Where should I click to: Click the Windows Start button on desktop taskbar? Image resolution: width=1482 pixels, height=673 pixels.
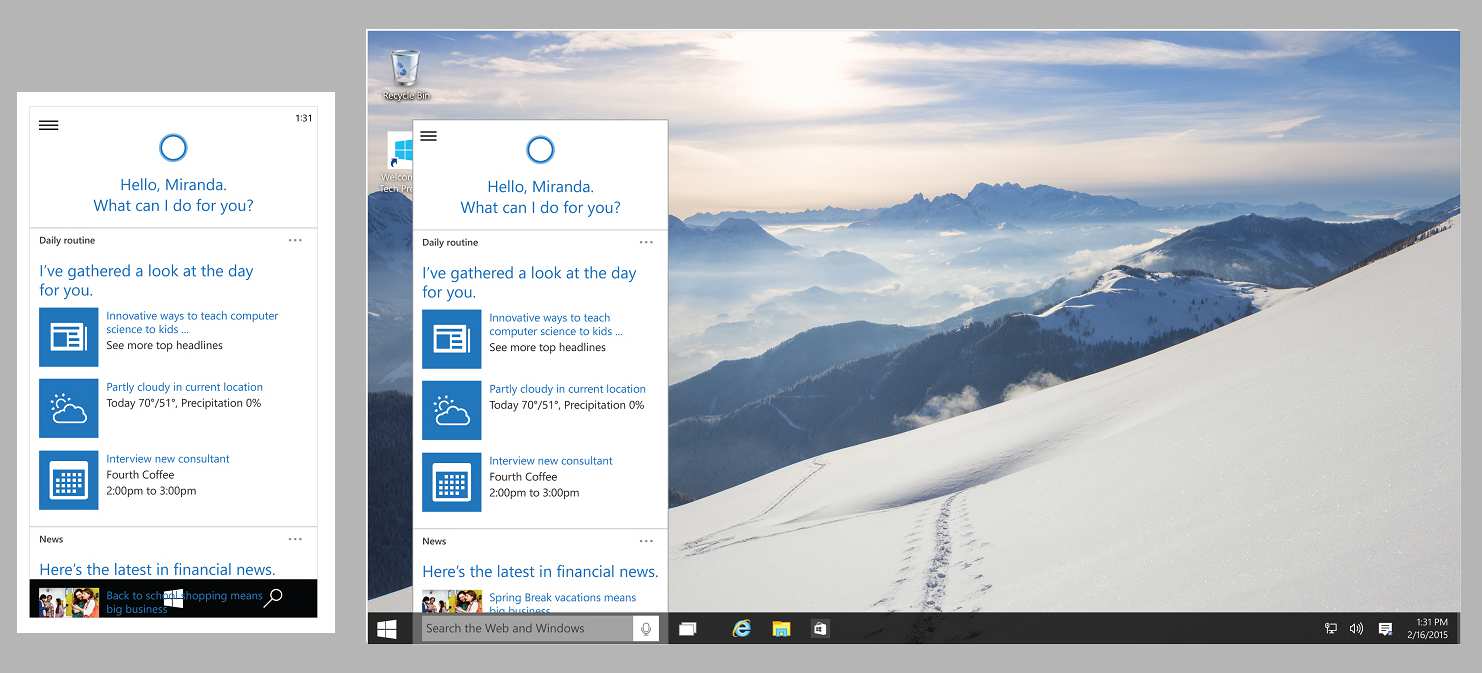click(387, 629)
